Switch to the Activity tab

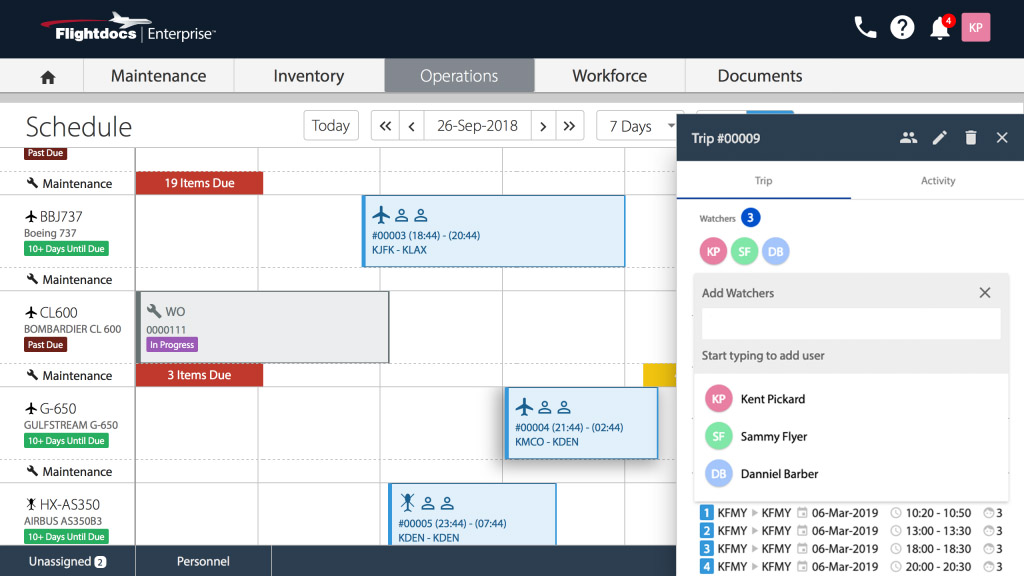(937, 181)
